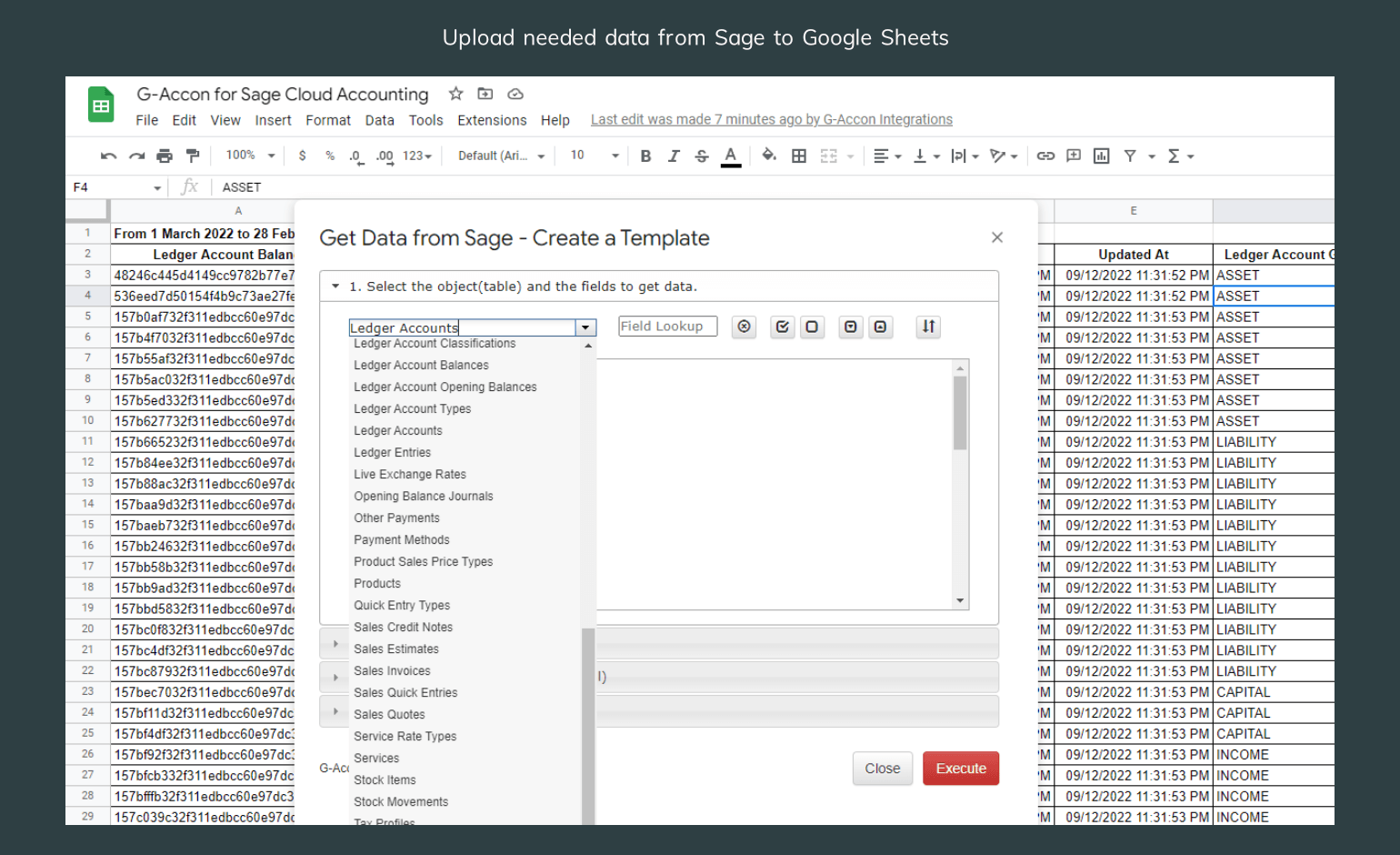The image size is (1400, 855).
Task: Click the Close button in dialog
Action: coord(882,769)
